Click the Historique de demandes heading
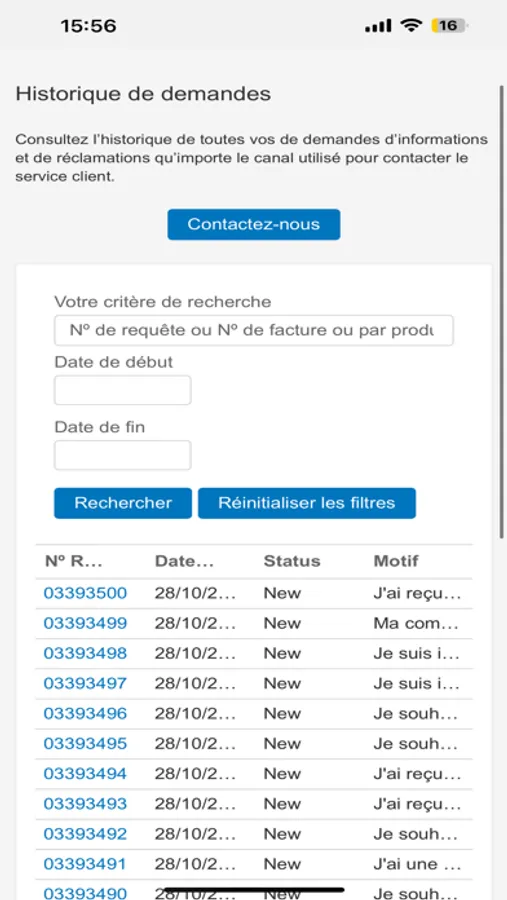 [x=143, y=94]
